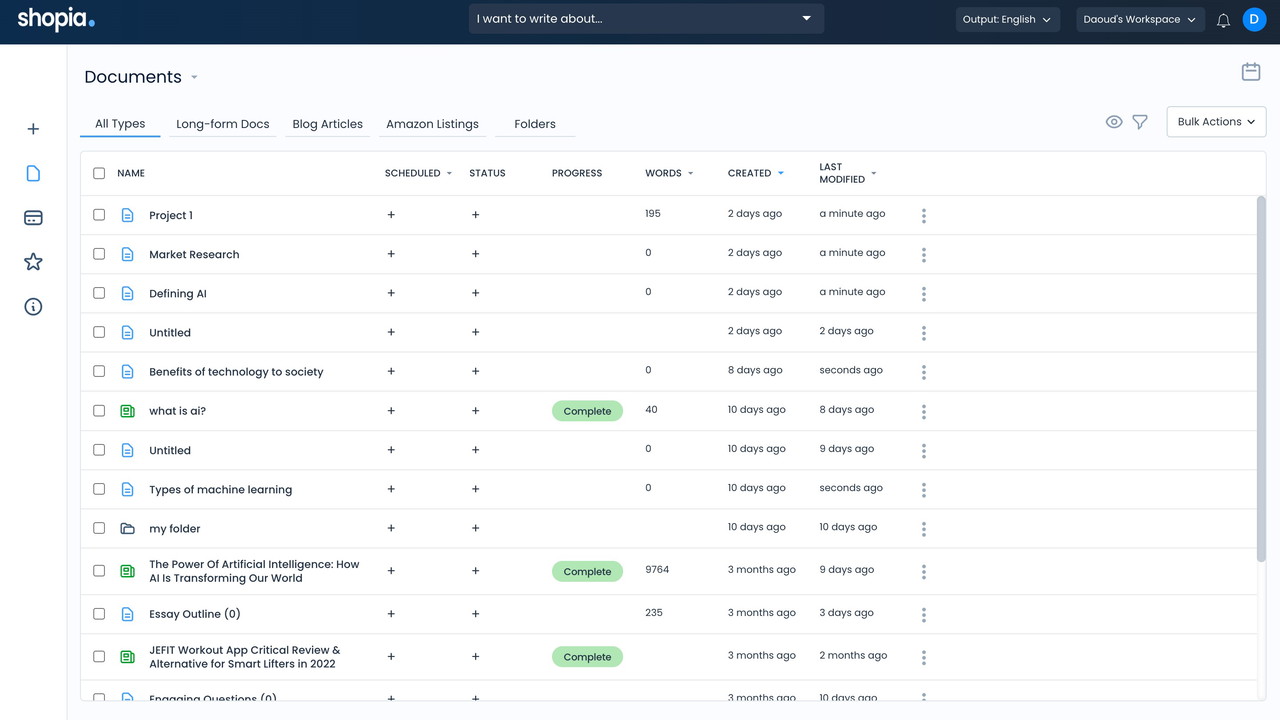The image size is (1280, 720).
Task: Open the Defining AI document
Action: (178, 294)
